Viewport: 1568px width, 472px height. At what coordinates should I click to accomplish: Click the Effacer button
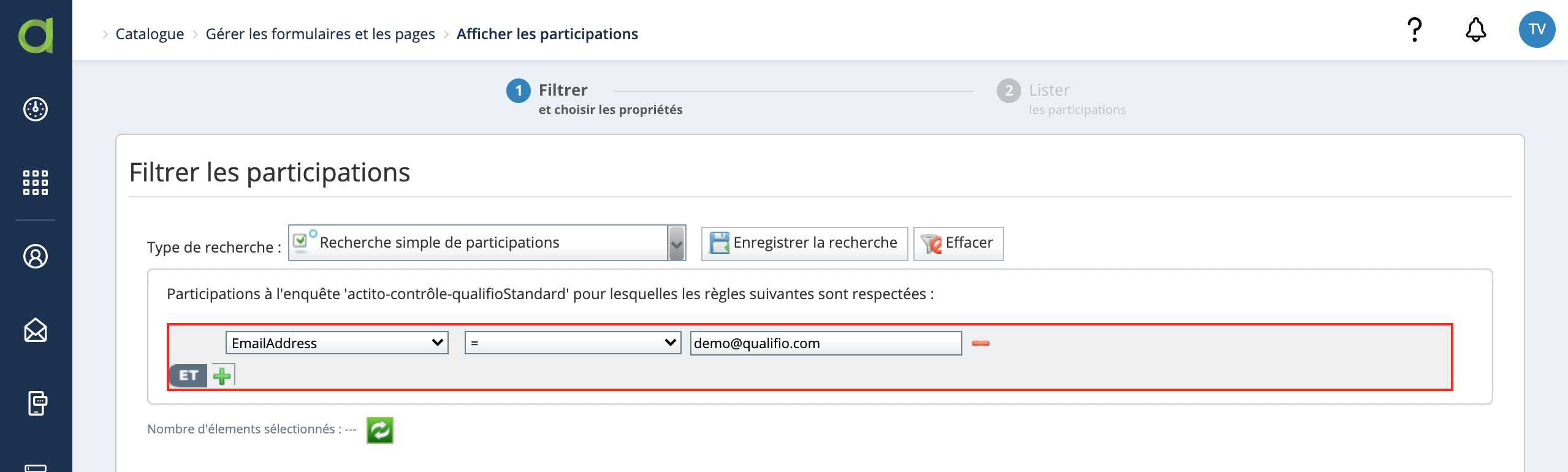(x=958, y=243)
